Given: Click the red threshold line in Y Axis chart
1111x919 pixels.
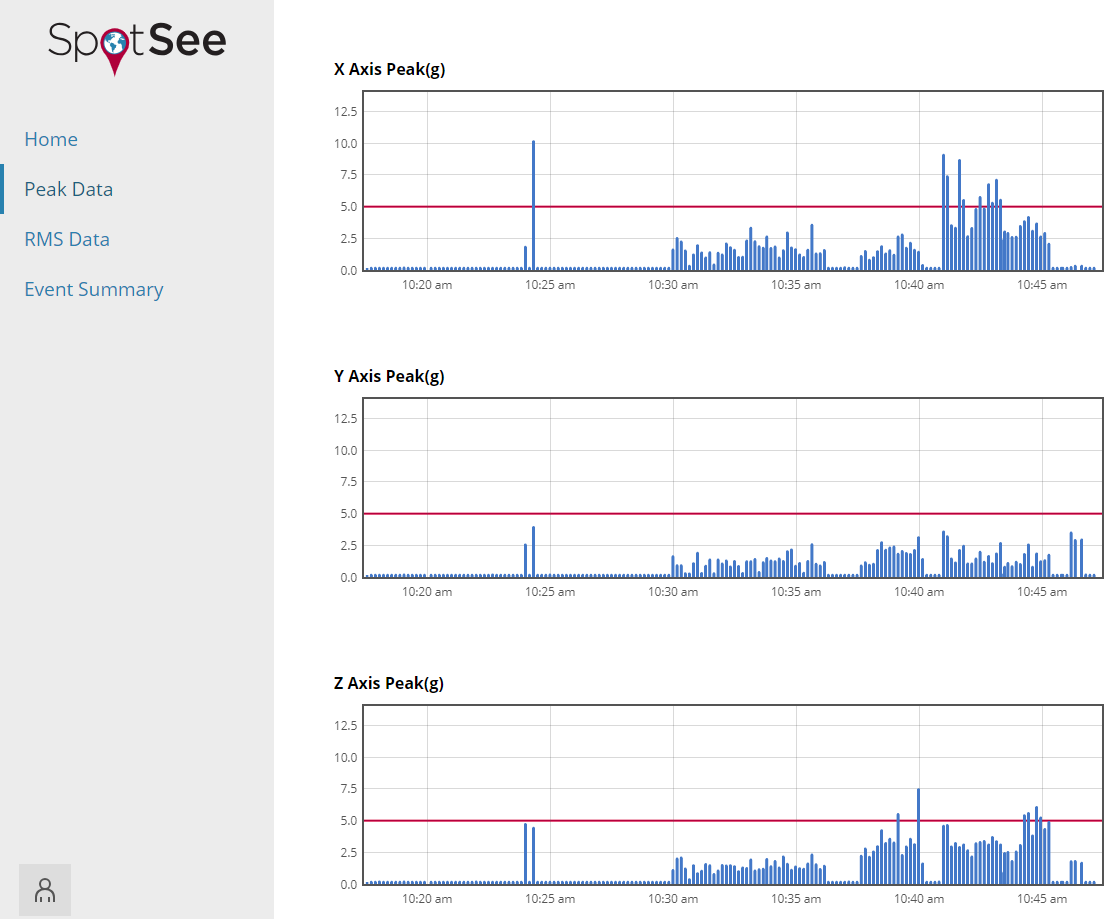Looking at the screenshot, I should click(x=733, y=514).
